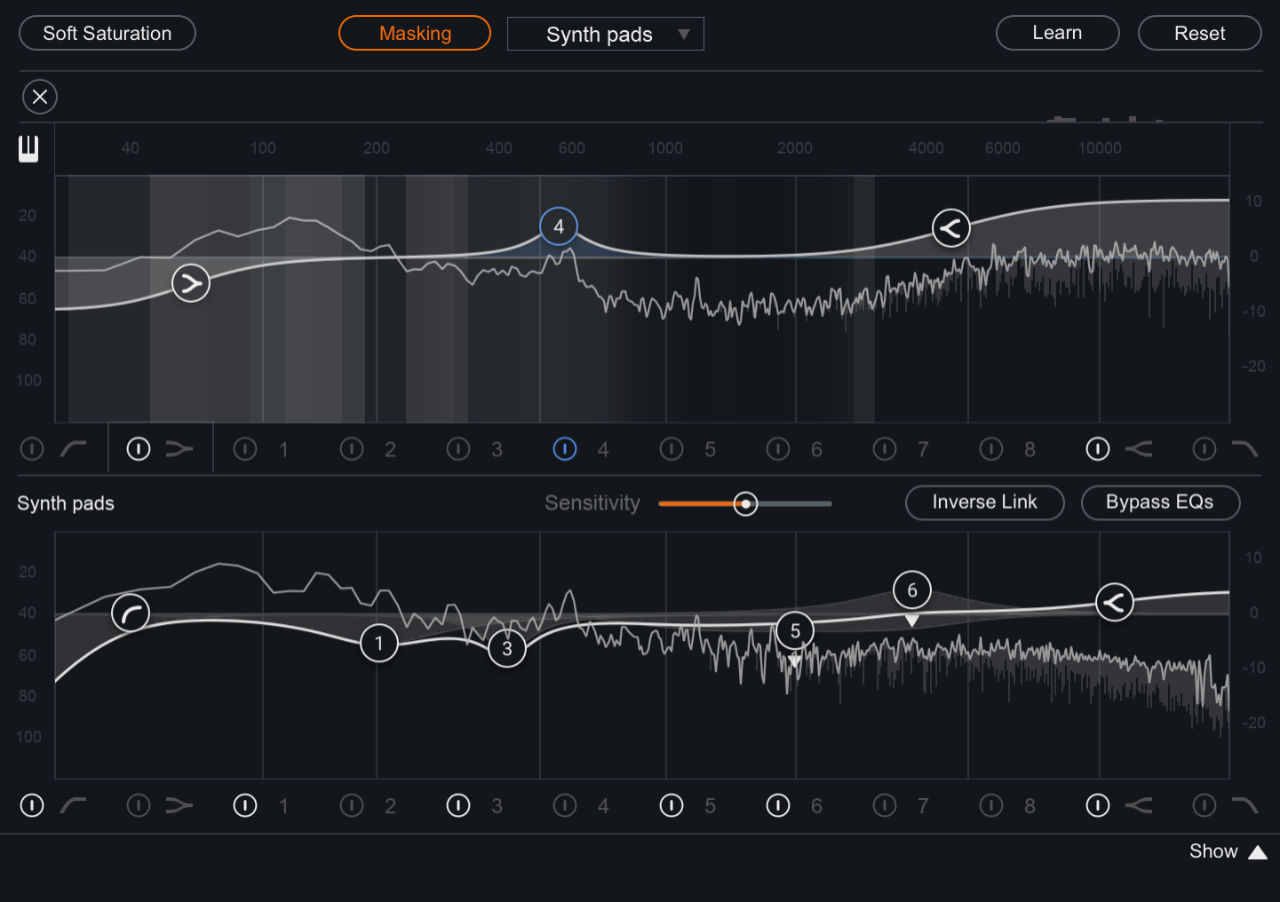Select the high shelf node in the top EQ
The width and height of the screenshot is (1280, 902).
click(x=950, y=227)
